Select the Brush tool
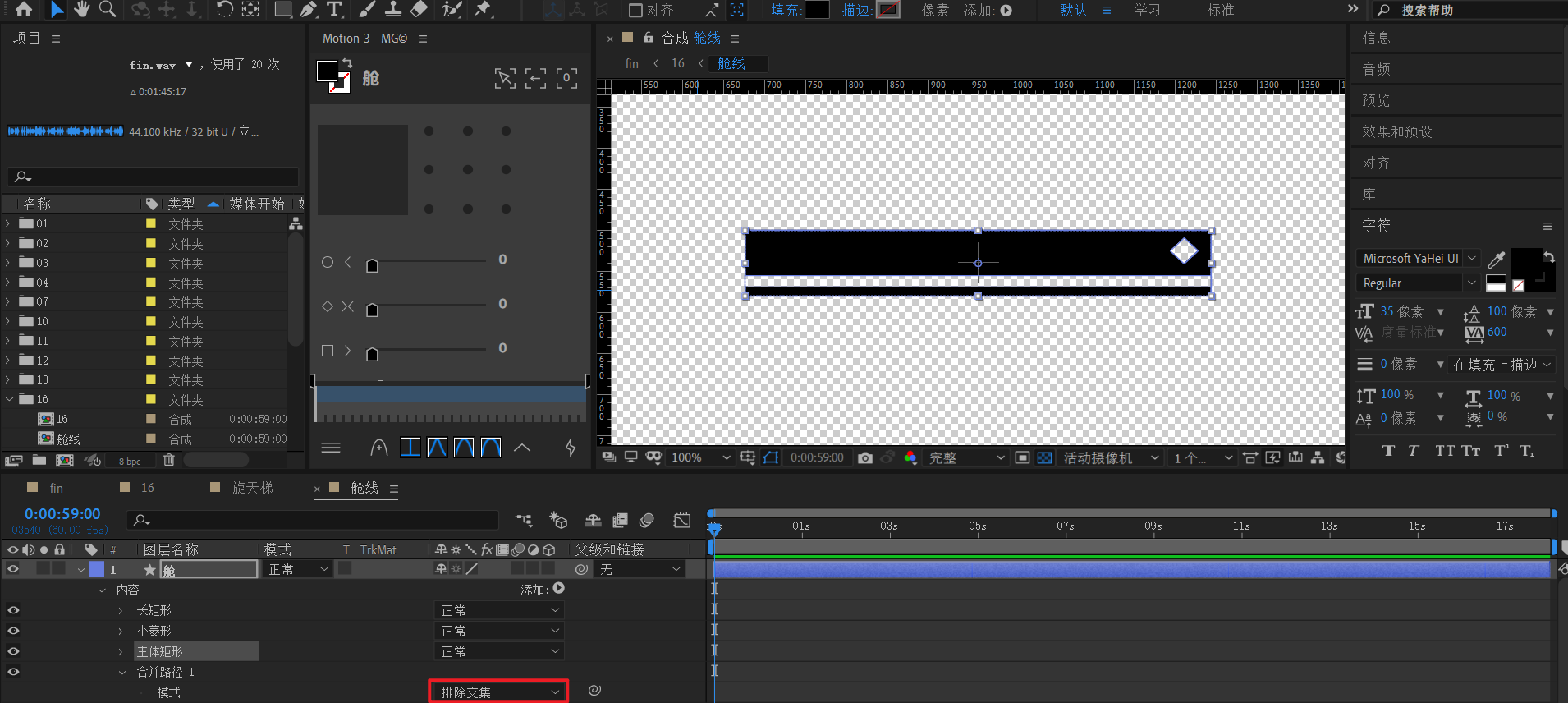The height and width of the screenshot is (703, 1568). [x=367, y=10]
